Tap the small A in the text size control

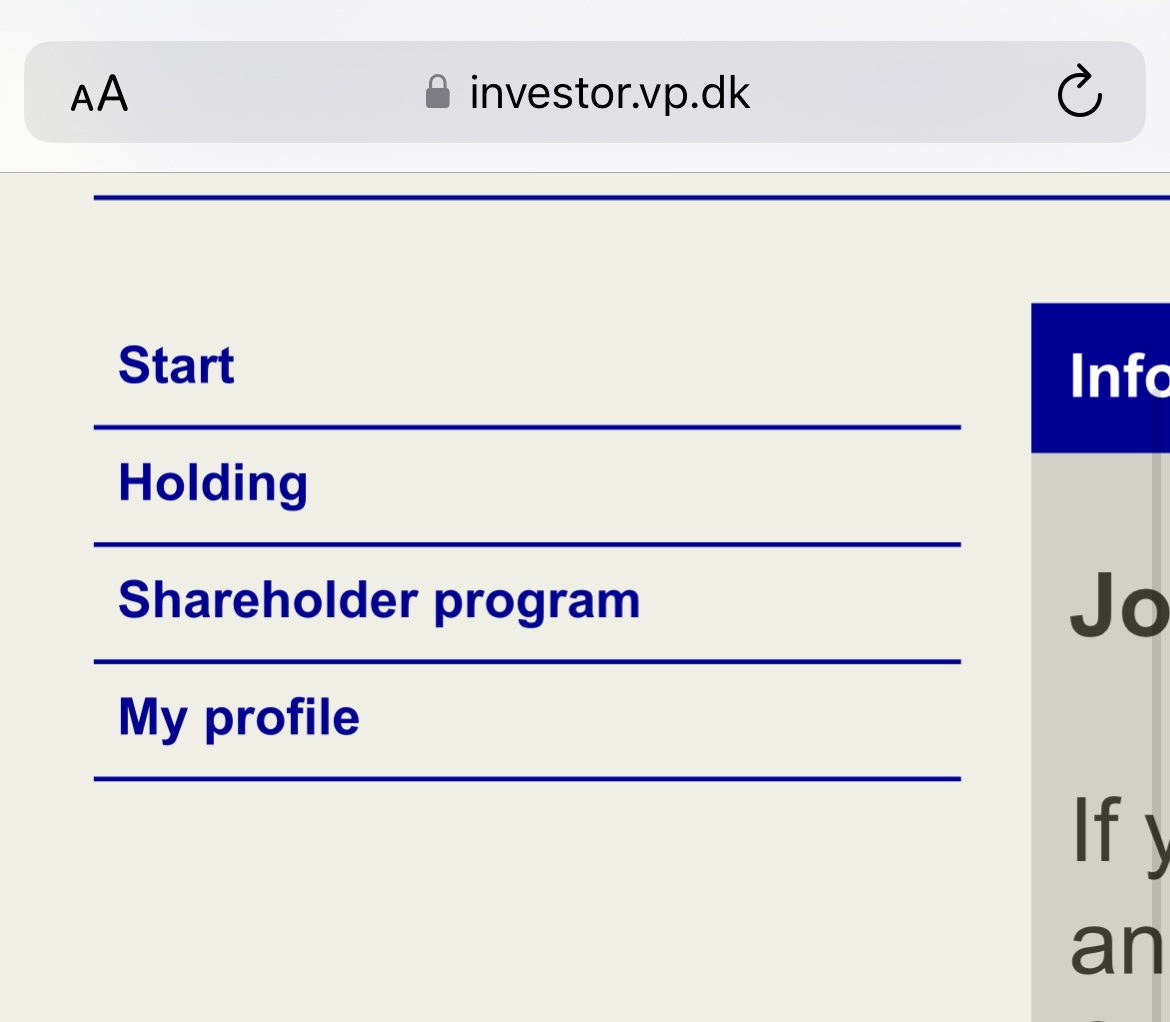[82, 99]
